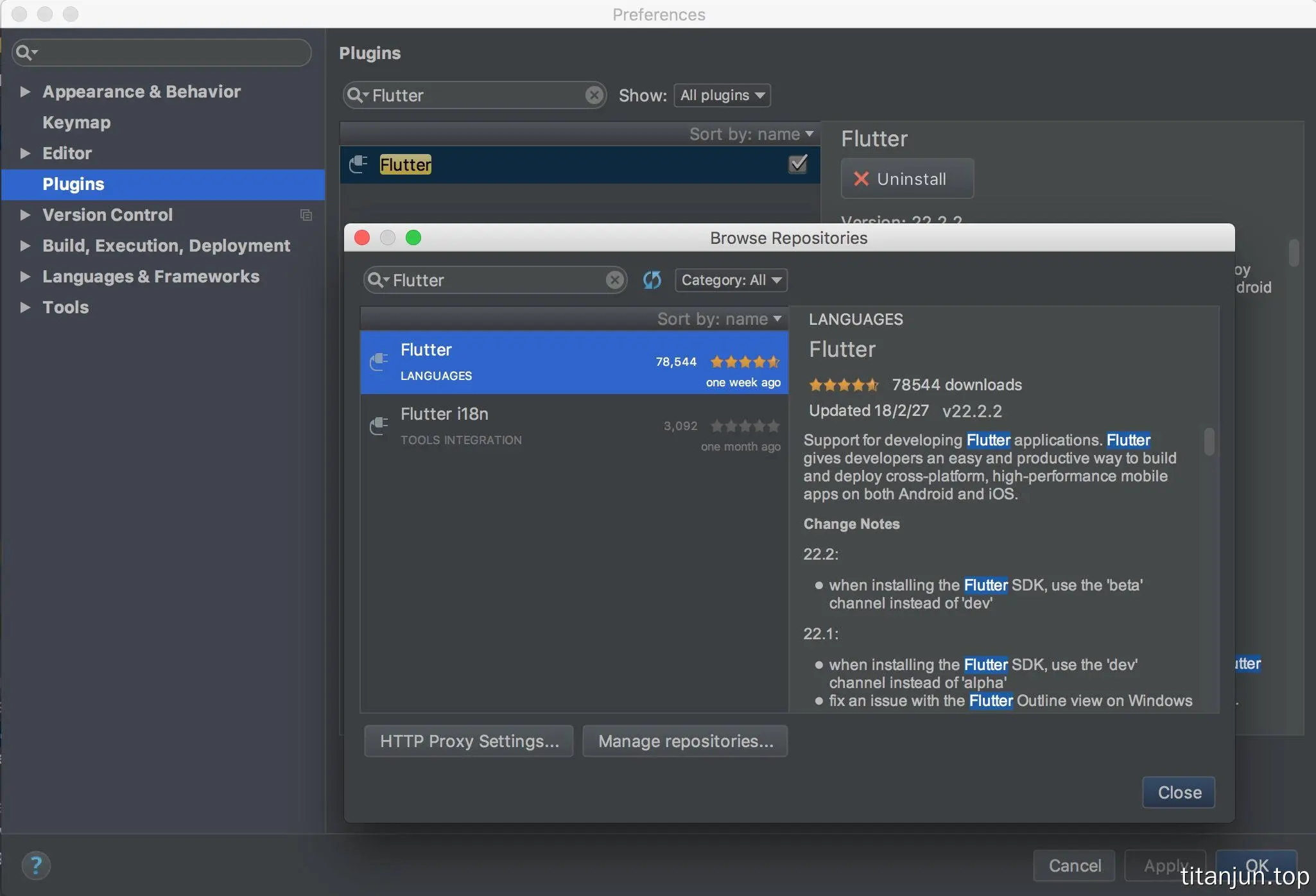Open the Category: All dropdown
This screenshot has width=1316, height=896.
(731, 280)
